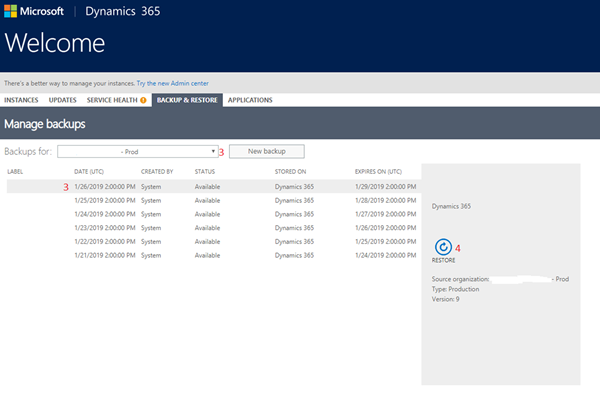The width and height of the screenshot is (600, 400).
Task: Go to the Applications tab
Action: 250,100
